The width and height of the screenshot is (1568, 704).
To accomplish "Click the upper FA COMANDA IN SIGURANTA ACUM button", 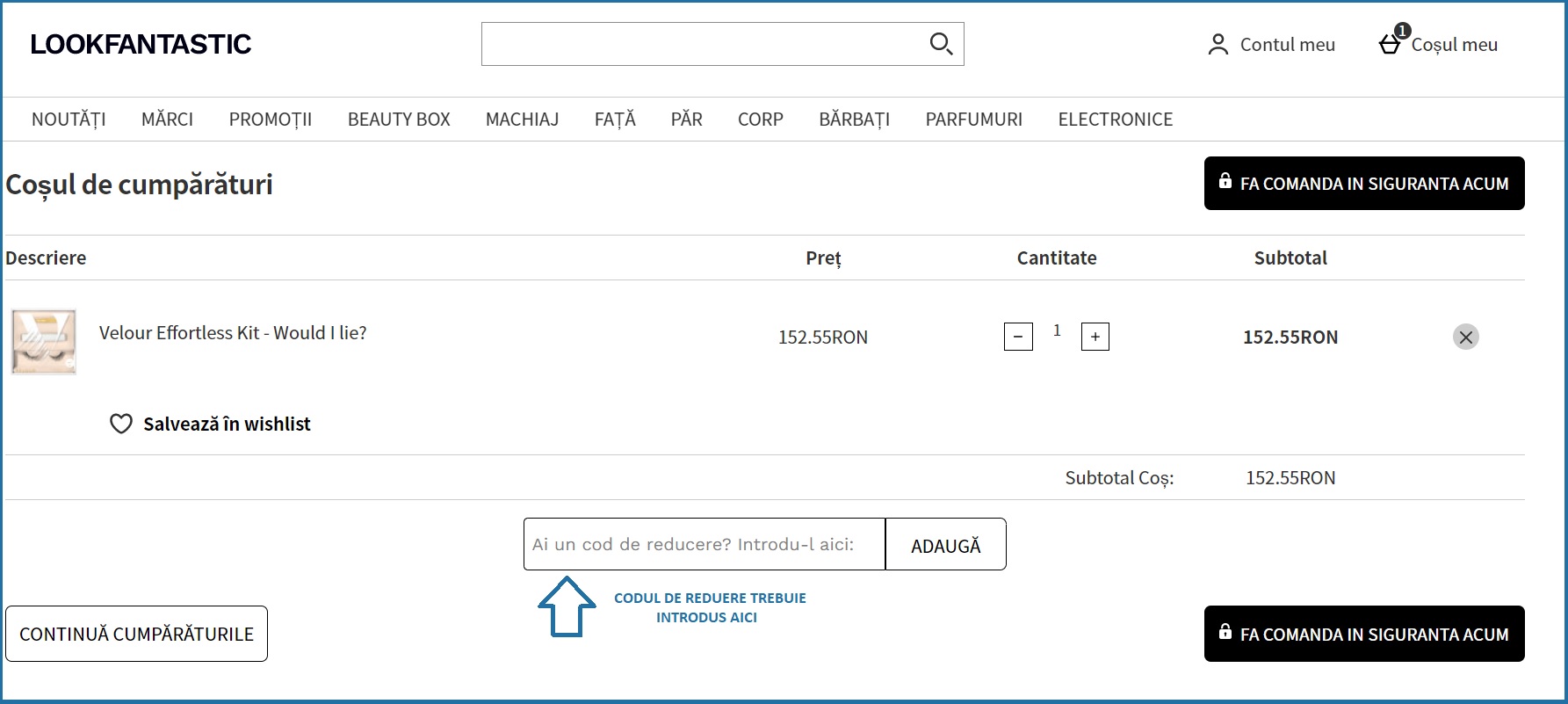I will 1364,183.
